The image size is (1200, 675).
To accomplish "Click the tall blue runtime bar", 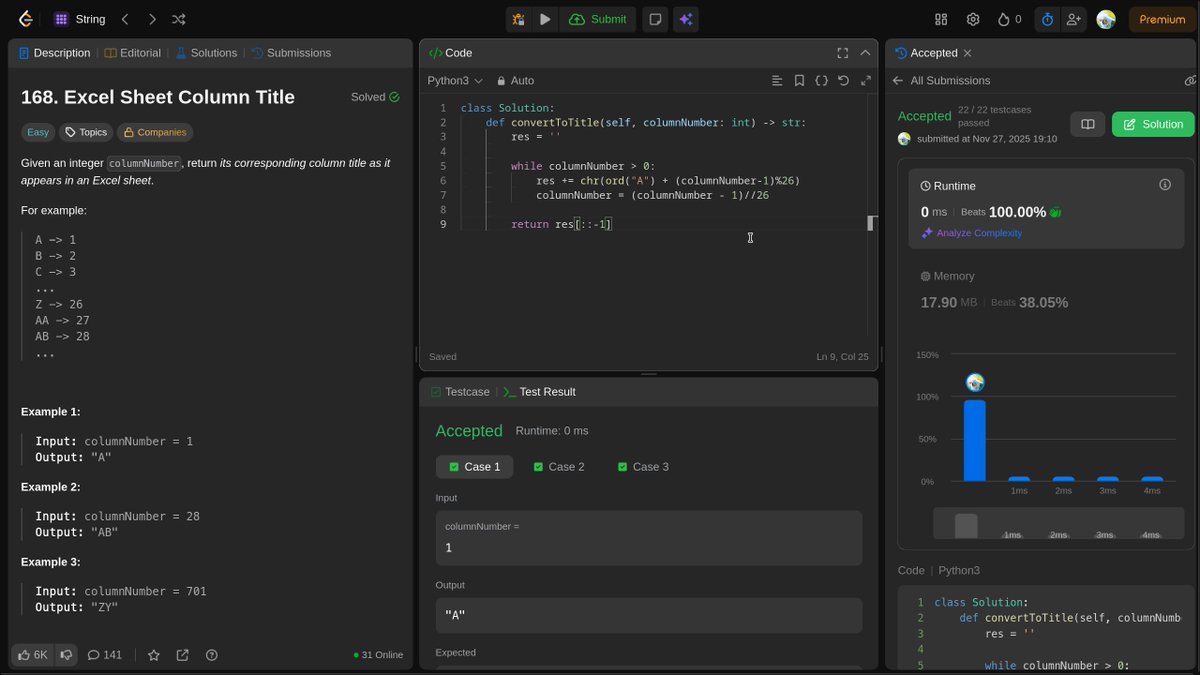I will click(x=974, y=440).
